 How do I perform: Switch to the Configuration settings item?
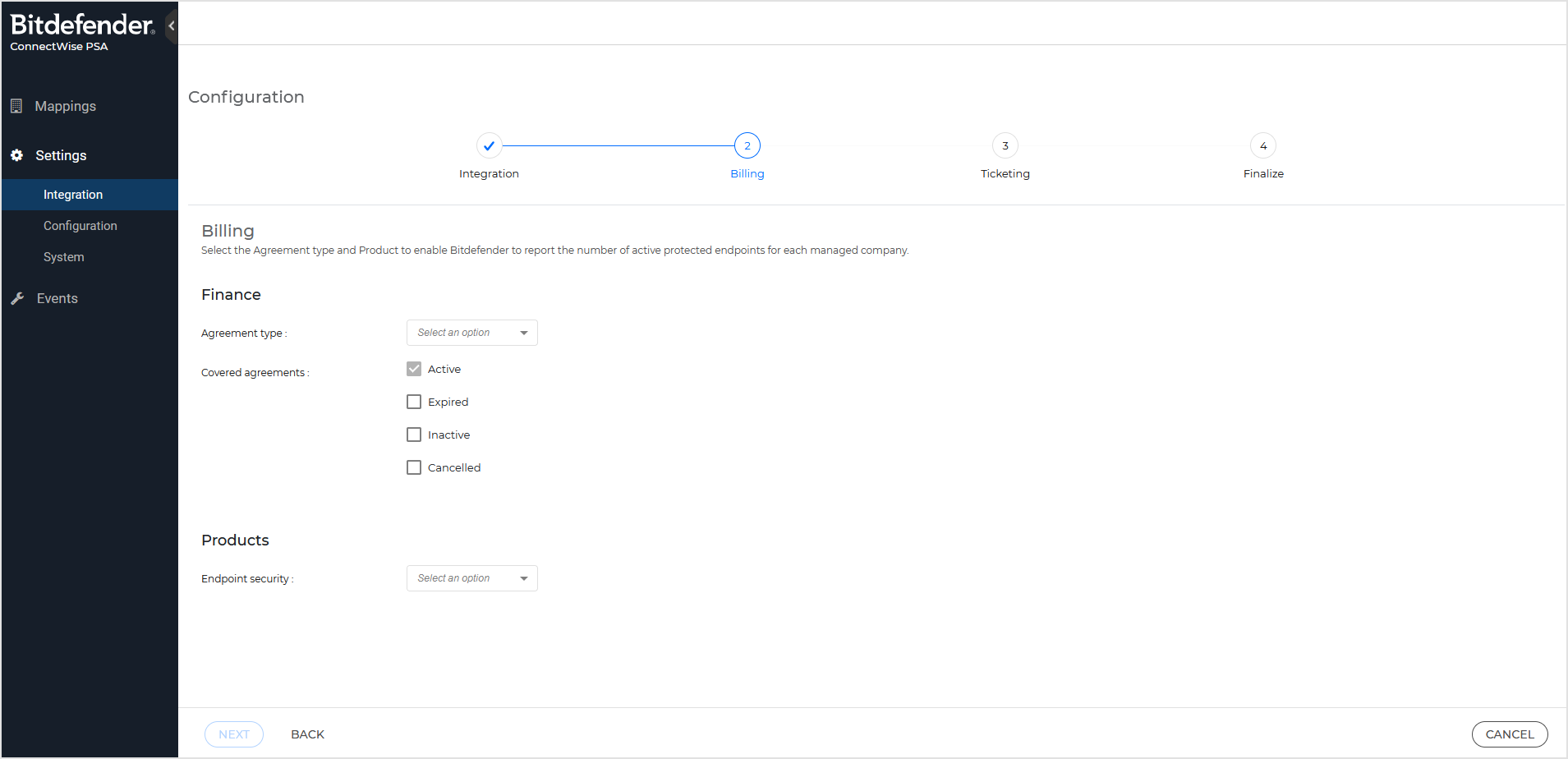(80, 225)
